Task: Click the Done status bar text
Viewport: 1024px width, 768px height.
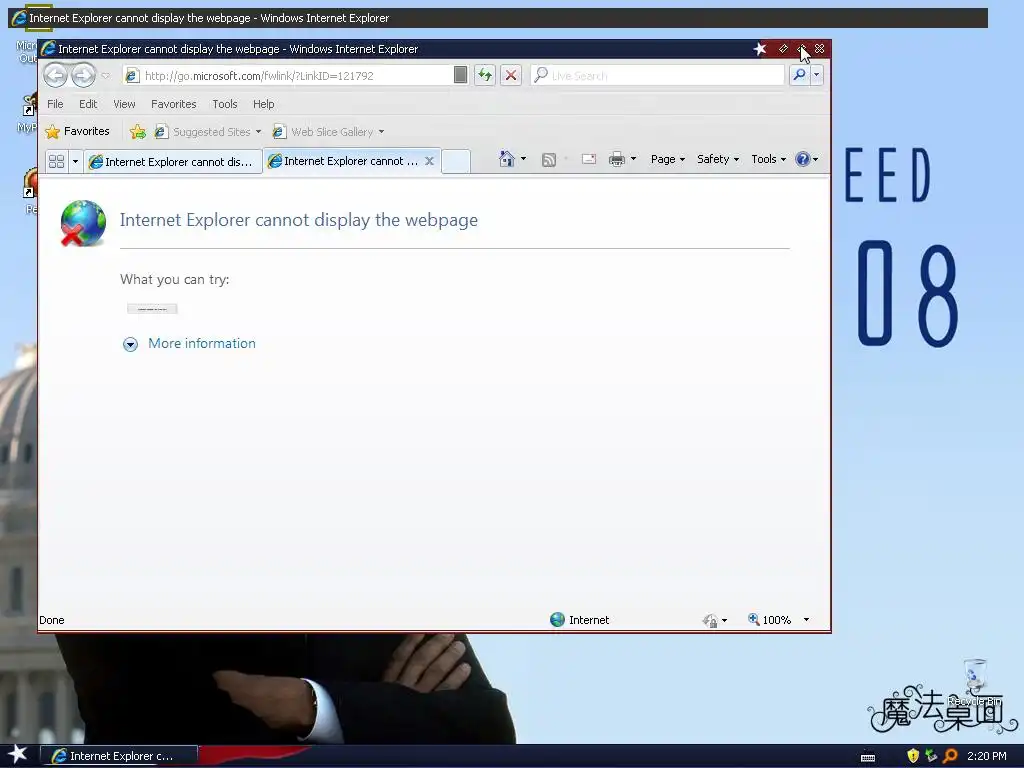Action: (x=52, y=620)
